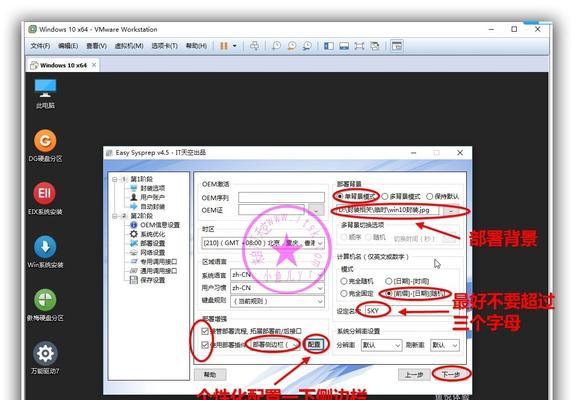Open 自动封装 in the stage tree
The width and height of the screenshot is (574, 400).
coord(152,206)
